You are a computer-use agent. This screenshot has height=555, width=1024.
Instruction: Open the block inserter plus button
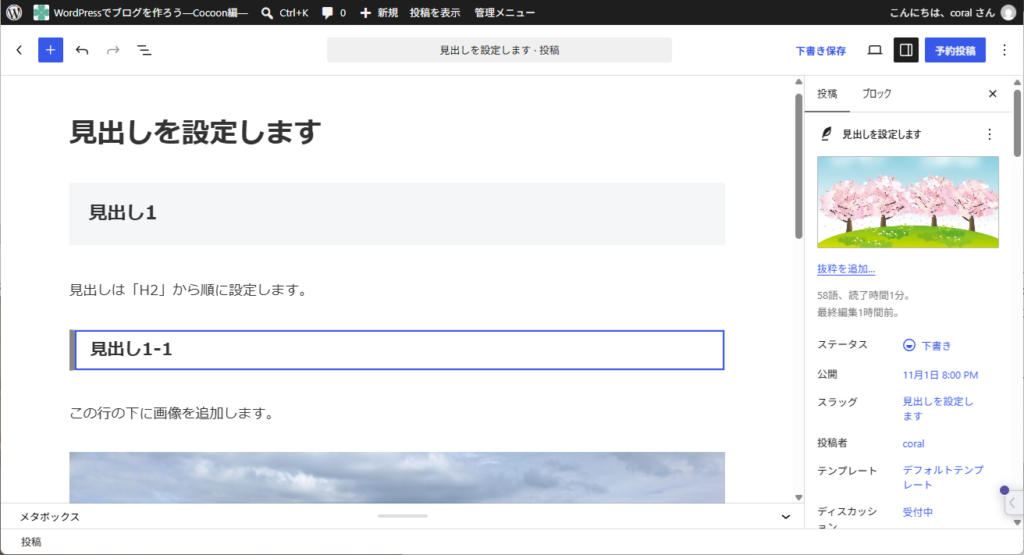coord(50,50)
